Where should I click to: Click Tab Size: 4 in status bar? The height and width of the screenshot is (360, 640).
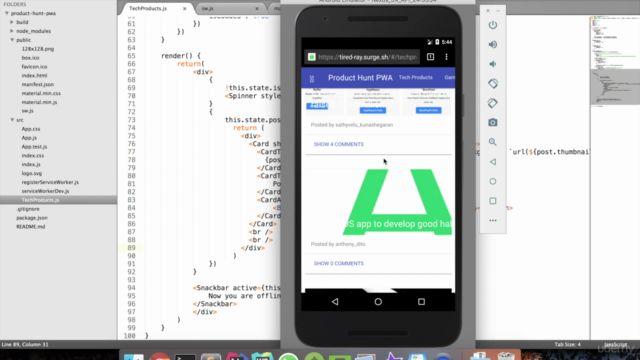click(567, 344)
